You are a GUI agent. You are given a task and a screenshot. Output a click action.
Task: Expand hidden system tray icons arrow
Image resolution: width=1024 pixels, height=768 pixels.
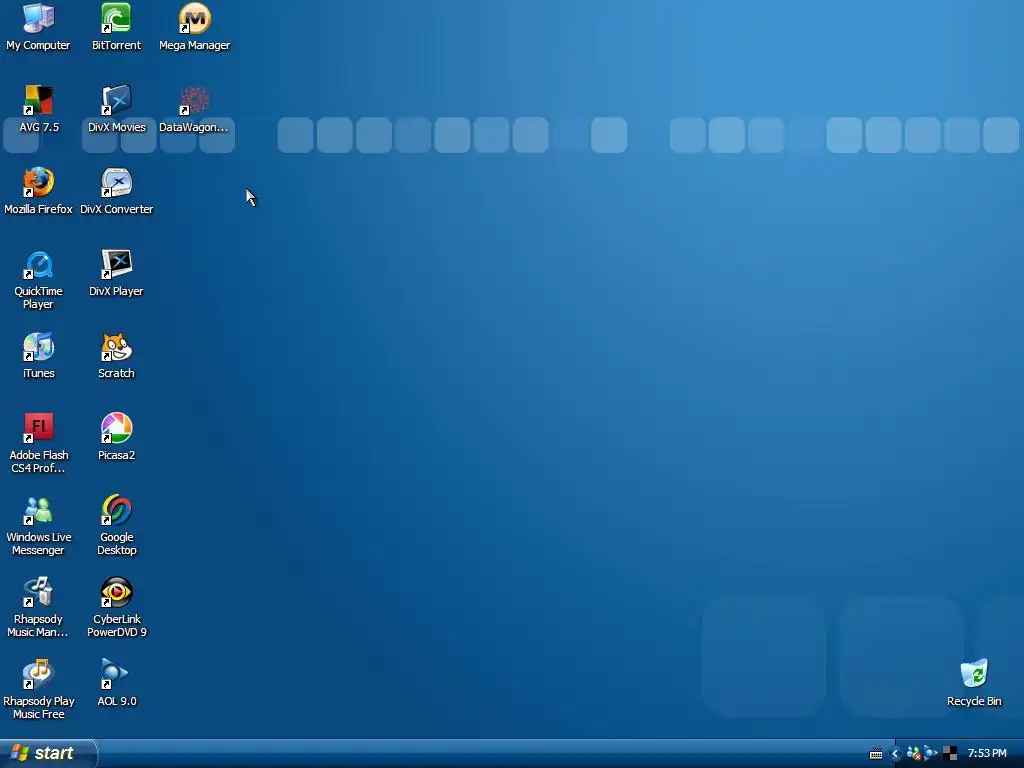[895, 754]
